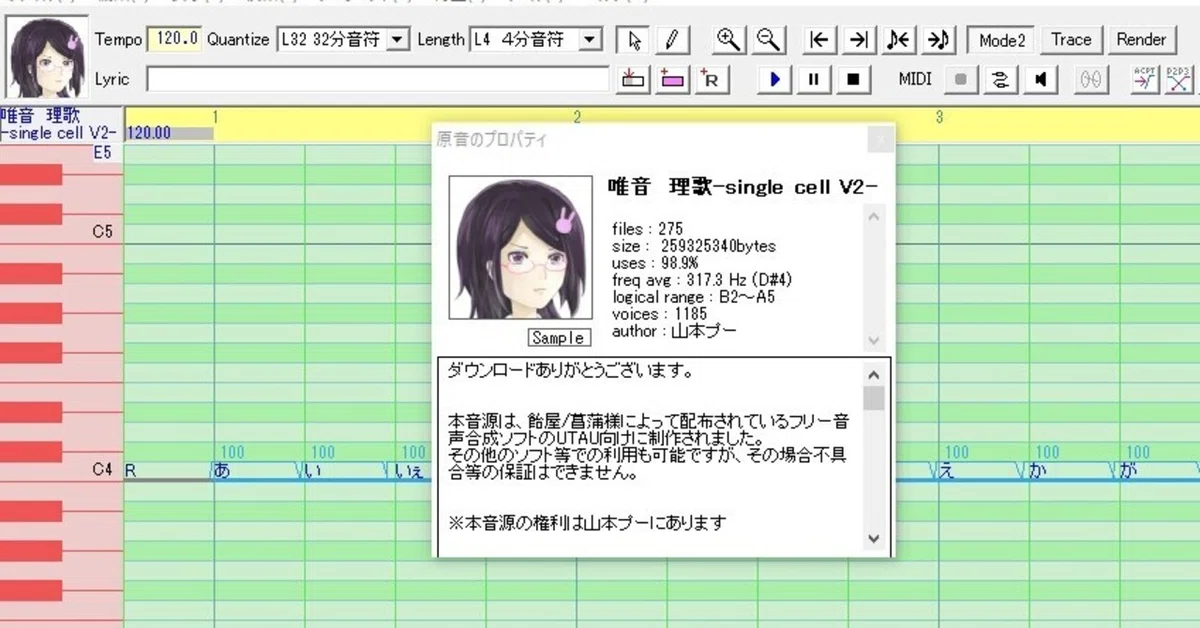Screen dimensions: 1200x628
Task: Open the Quantize dropdown
Action: point(398,40)
